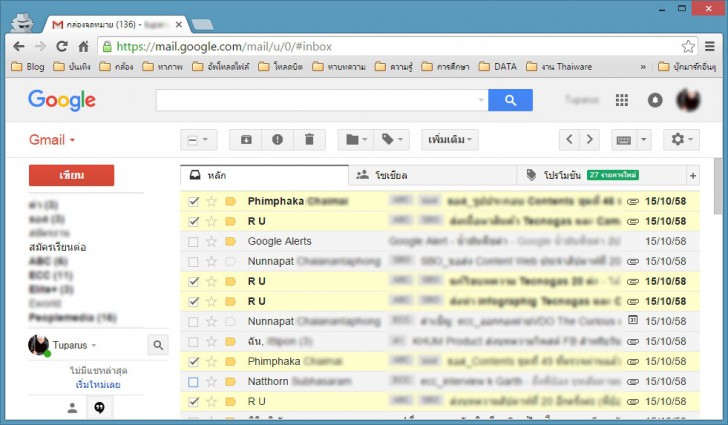Switch to the โปรโมชัน tab
This screenshot has width=728, height=425.
(x=601, y=175)
